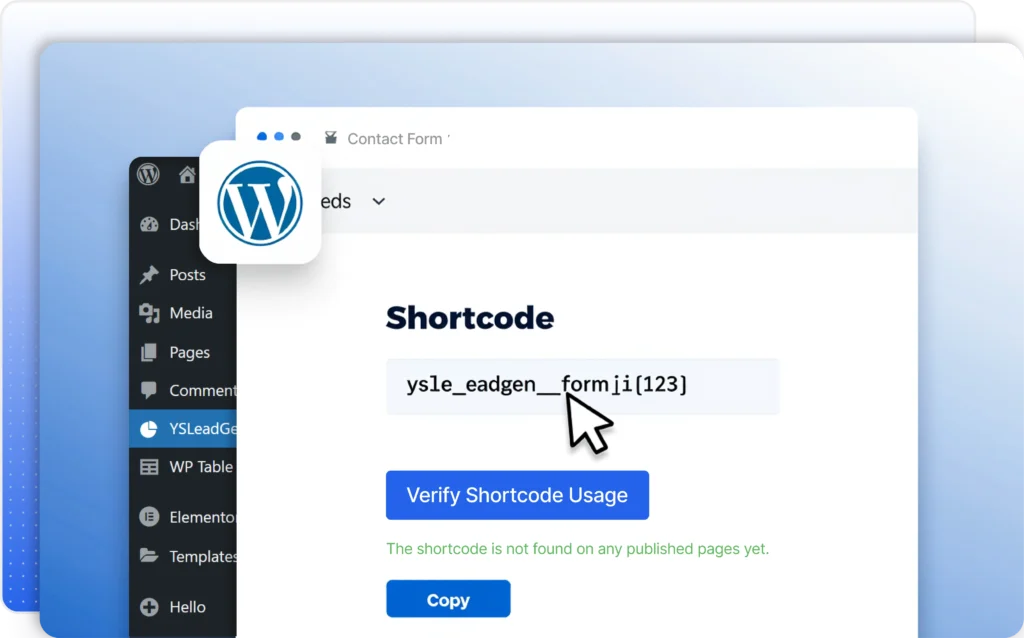
Task: Click the Elementor circle icon
Action: 149,517
